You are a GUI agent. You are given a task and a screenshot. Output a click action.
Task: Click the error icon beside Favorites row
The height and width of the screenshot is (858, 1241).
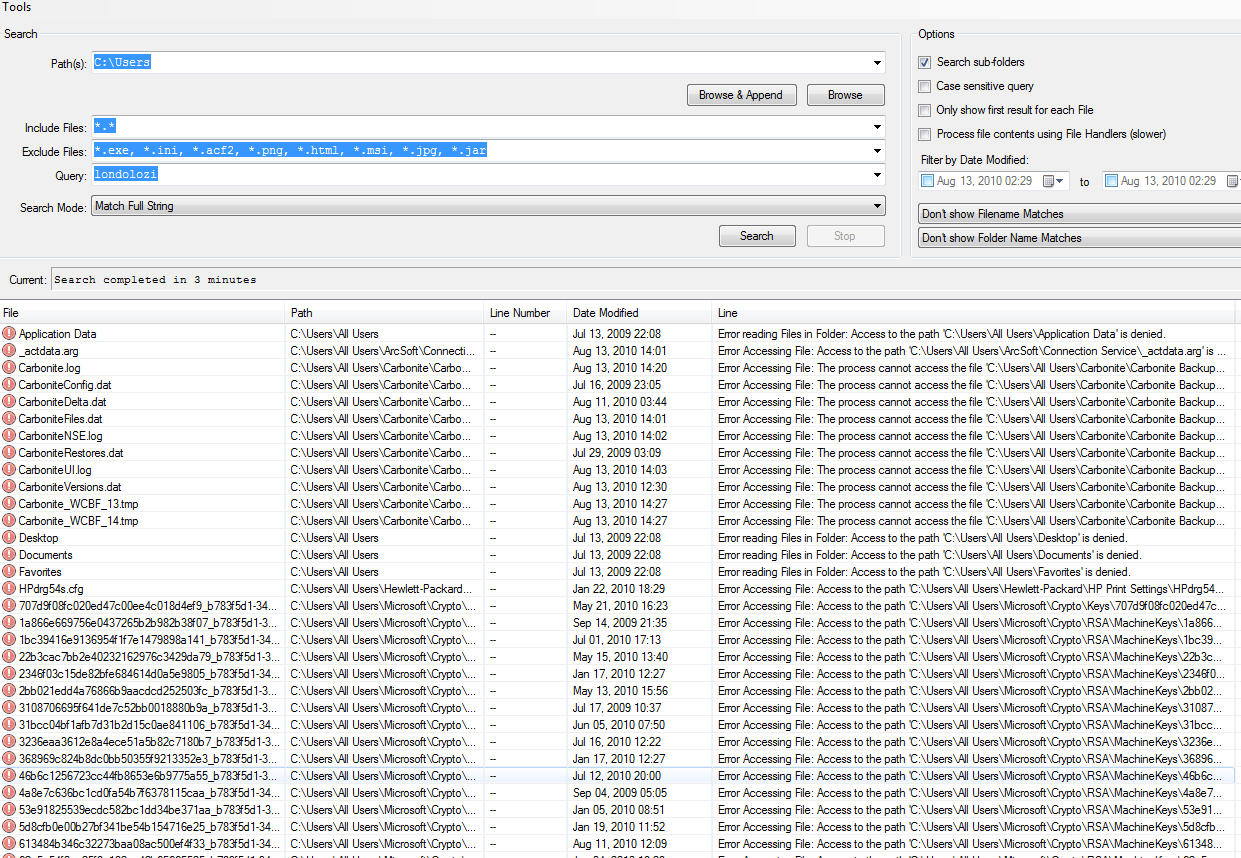click(9, 572)
